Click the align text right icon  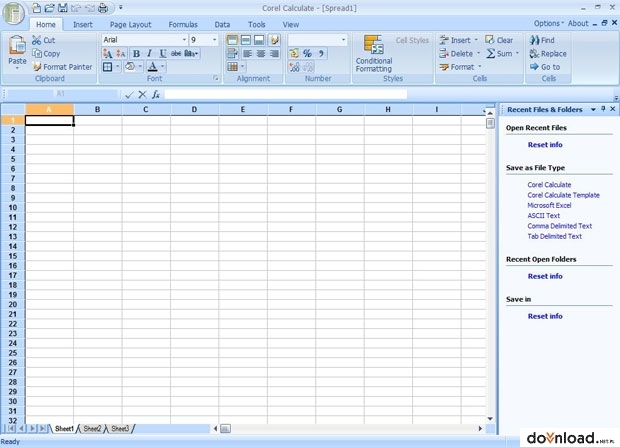(274, 53)
